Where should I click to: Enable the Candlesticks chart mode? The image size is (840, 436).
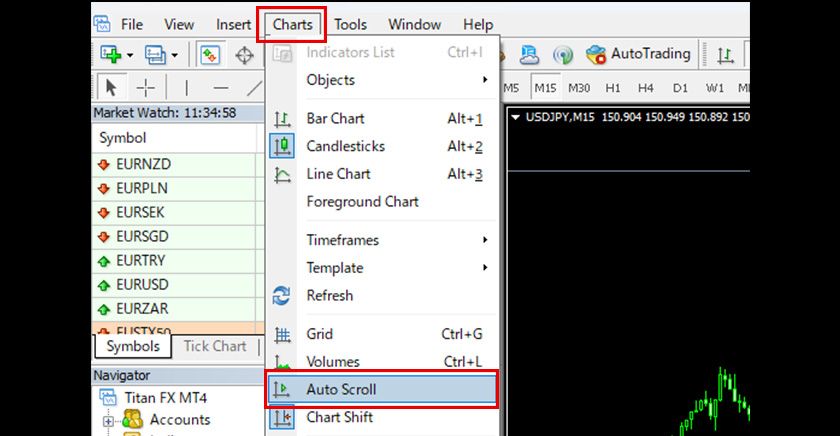pos(345,146)
